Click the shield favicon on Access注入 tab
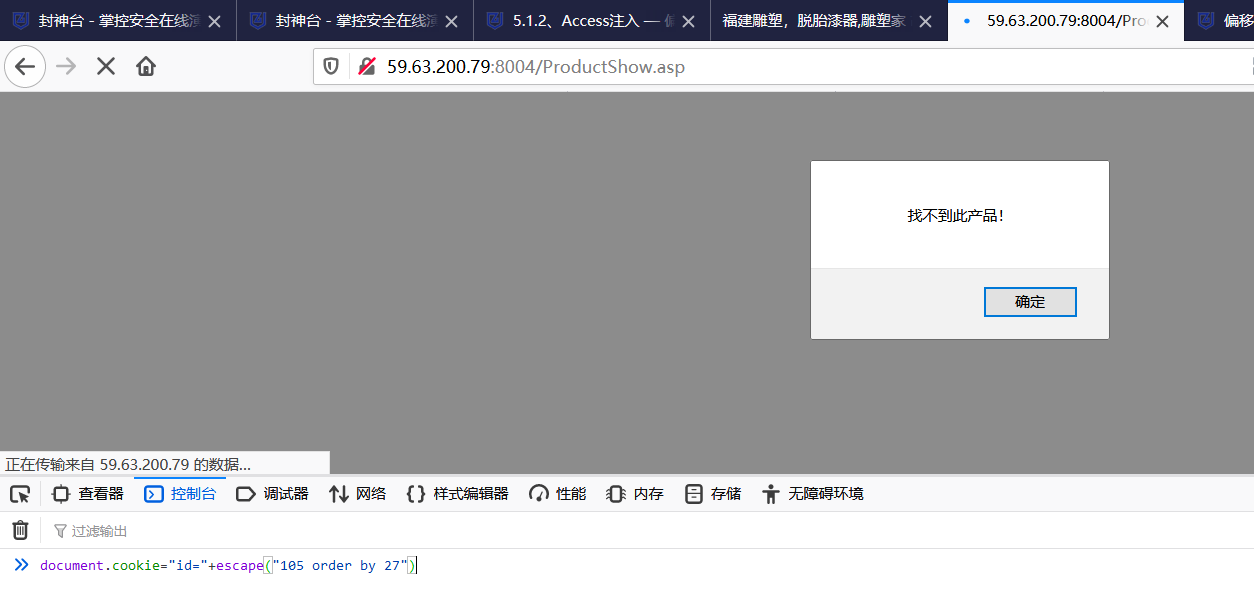 tap(494, 21)
